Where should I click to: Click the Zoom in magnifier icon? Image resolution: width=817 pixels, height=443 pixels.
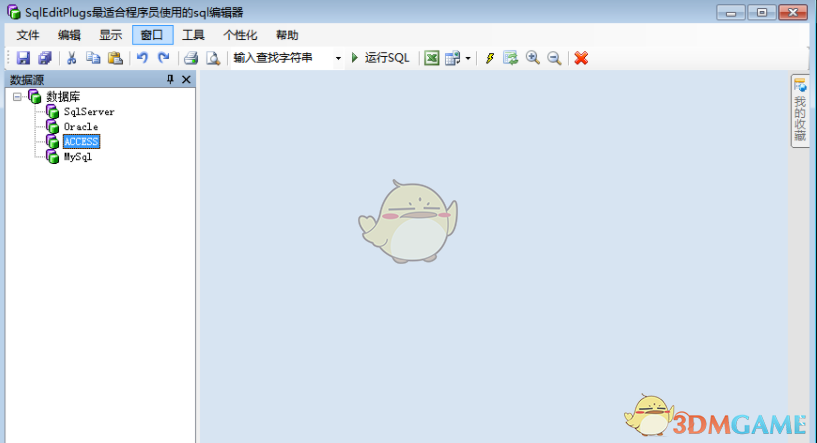pos(533,58)
